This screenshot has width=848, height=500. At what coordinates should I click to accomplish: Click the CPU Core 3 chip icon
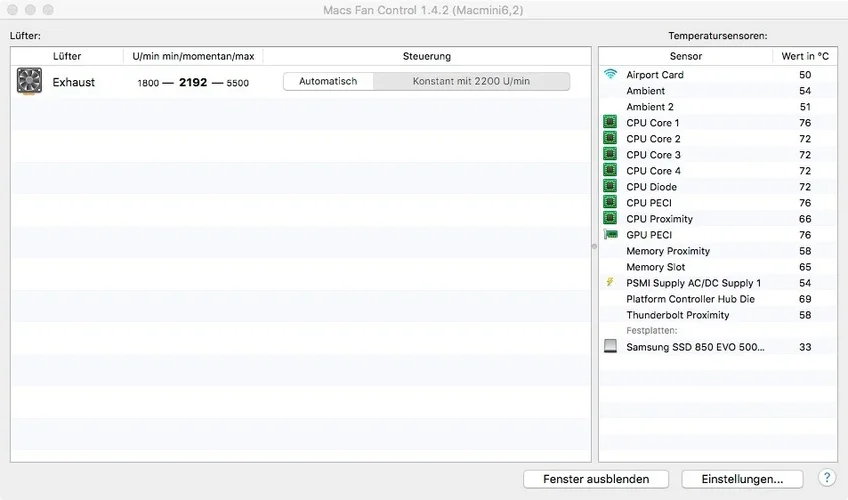pyautogui.click(x=610, y=154)
